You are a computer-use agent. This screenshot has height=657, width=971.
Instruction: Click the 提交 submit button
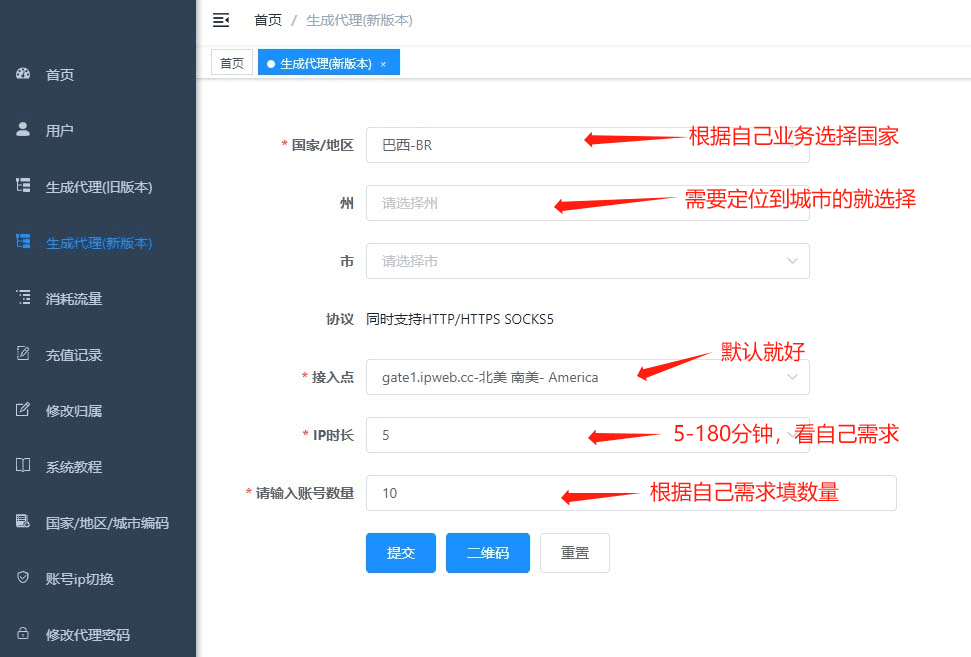[x=400, y=553]
